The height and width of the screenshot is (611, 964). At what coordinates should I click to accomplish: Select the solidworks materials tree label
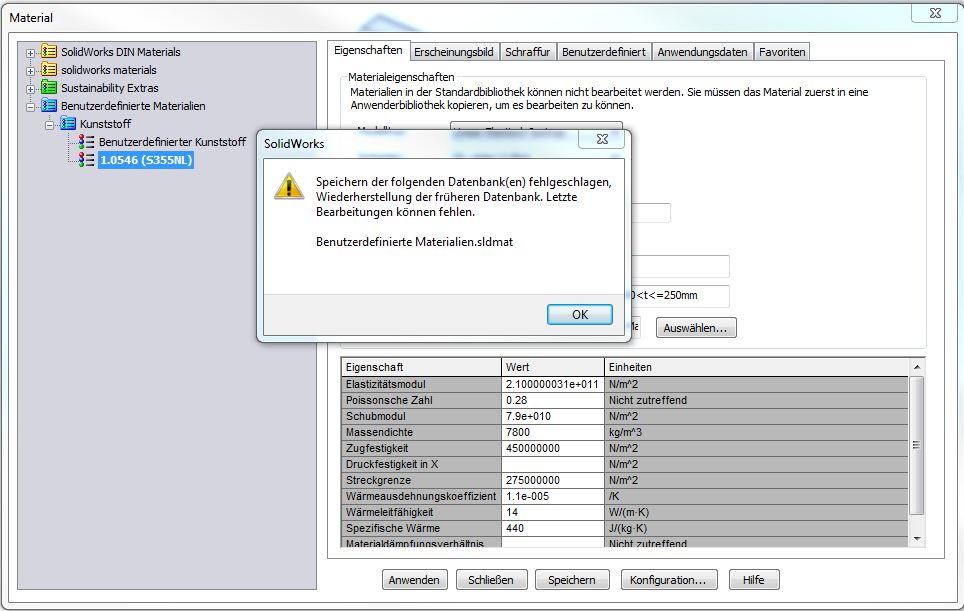point(109,70)
